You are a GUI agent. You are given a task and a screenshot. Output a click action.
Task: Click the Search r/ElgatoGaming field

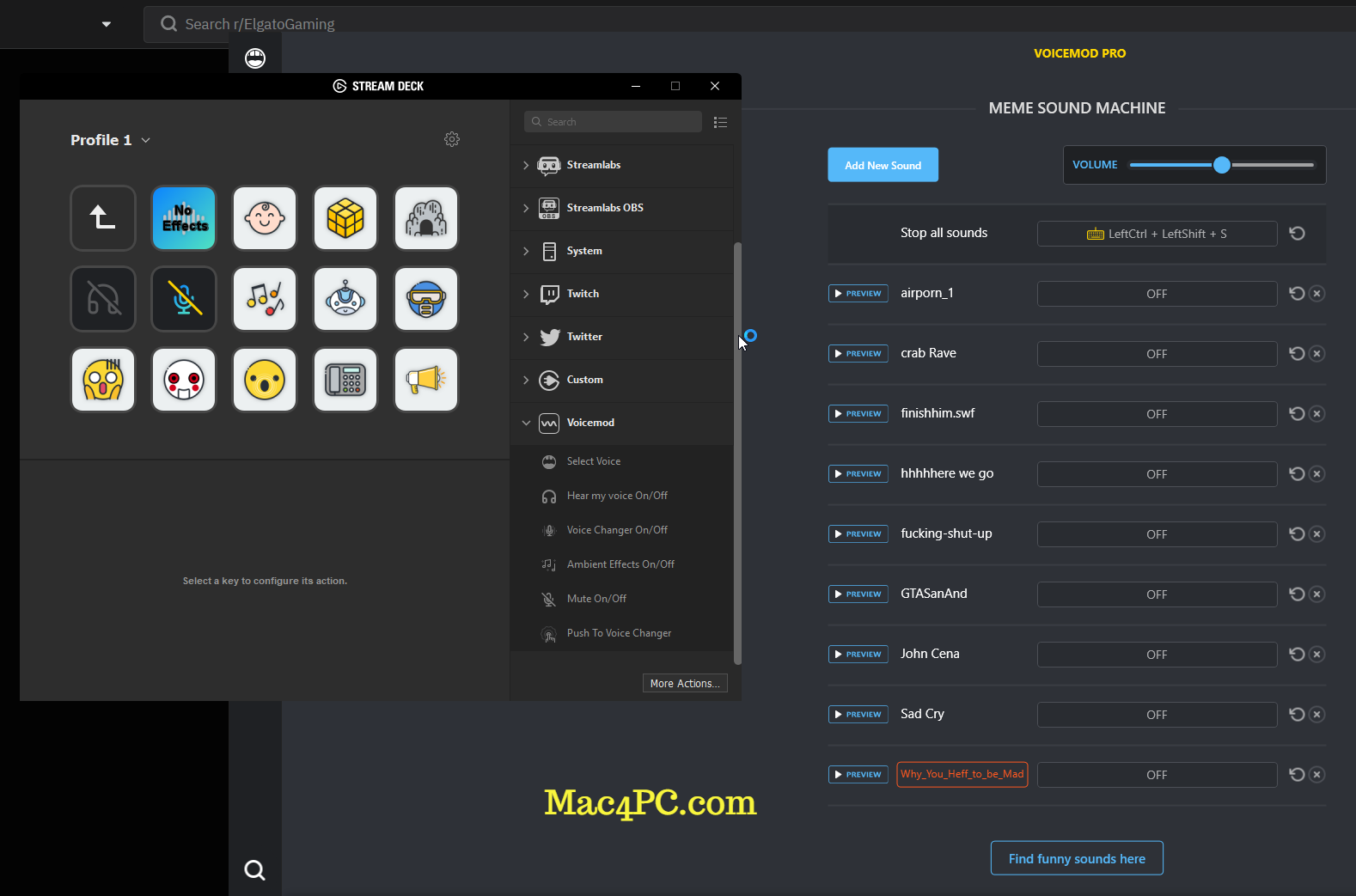pyautogui.click(x=749, y=24)
